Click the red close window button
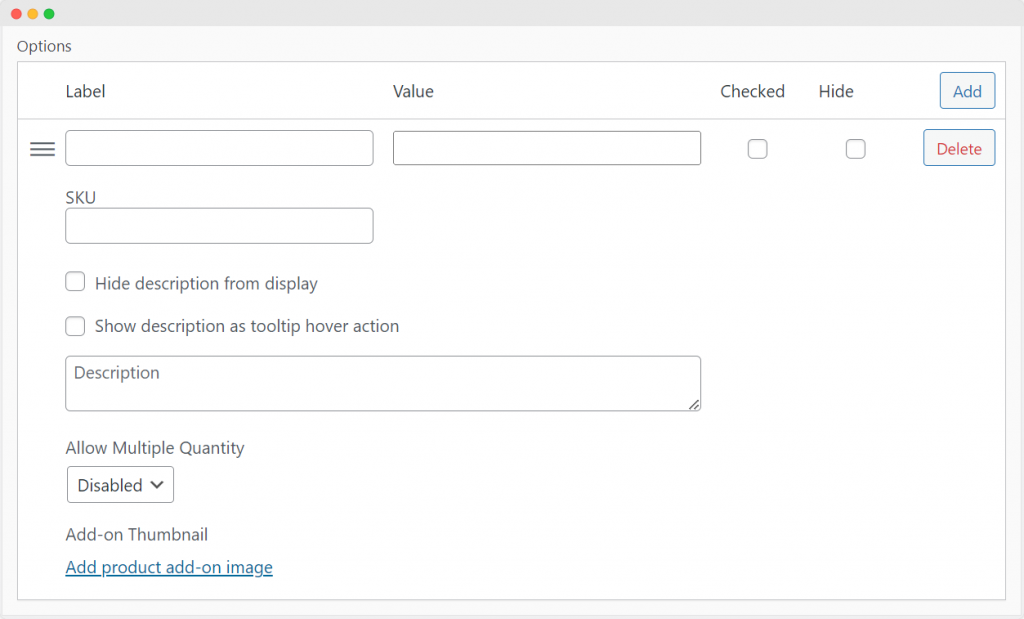 point(16,14)
